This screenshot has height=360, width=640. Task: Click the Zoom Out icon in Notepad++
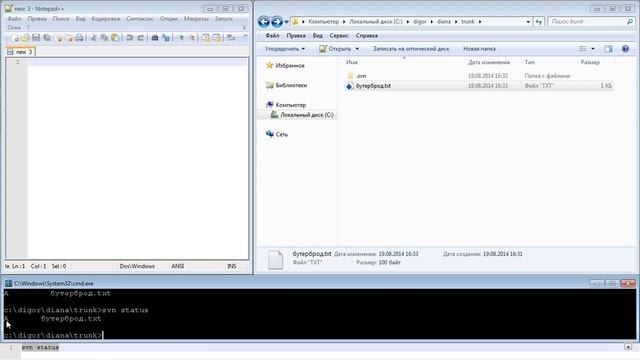pyautogui.click(x=191, y=38)
